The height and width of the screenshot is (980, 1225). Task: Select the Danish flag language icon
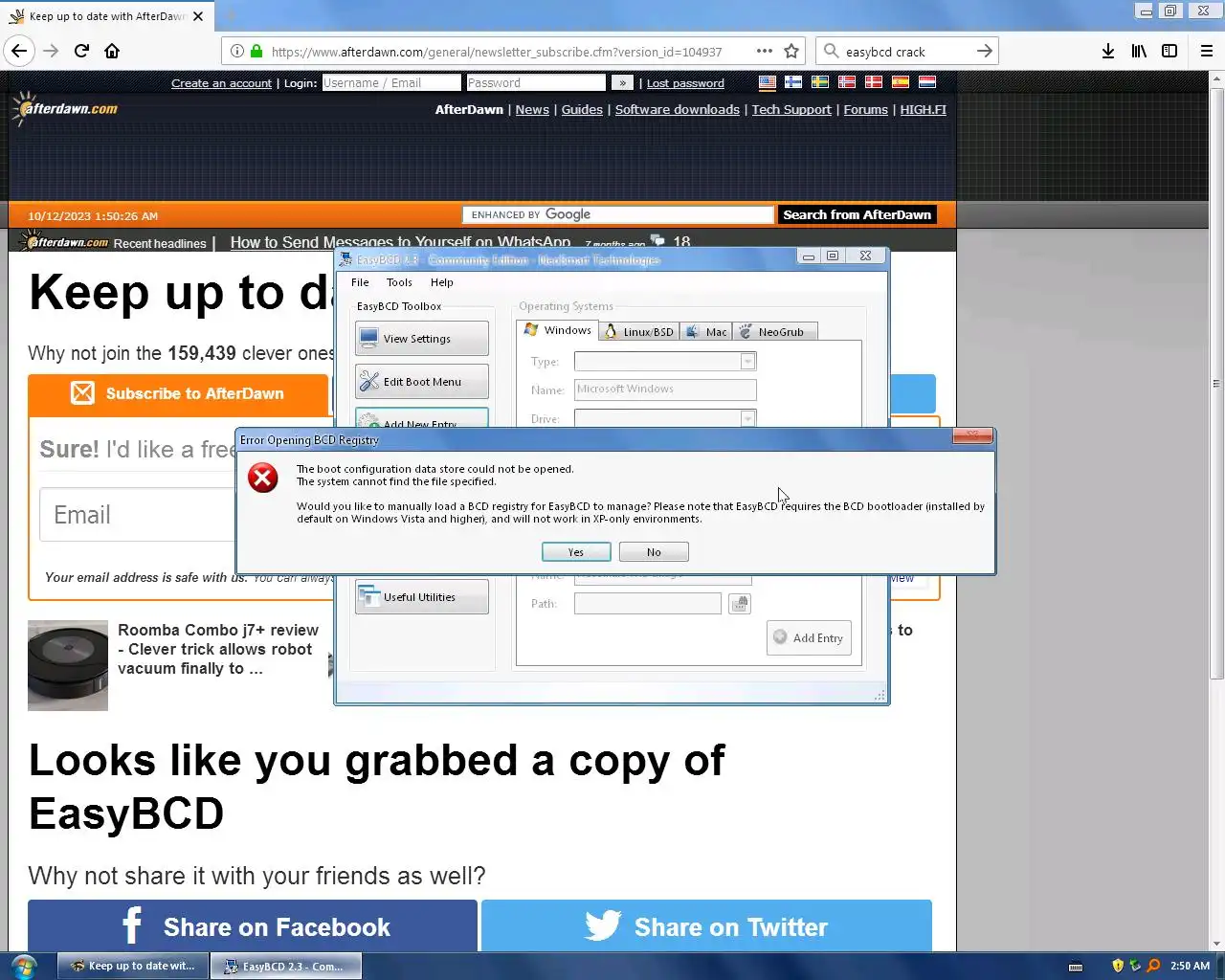click(874, 82)
